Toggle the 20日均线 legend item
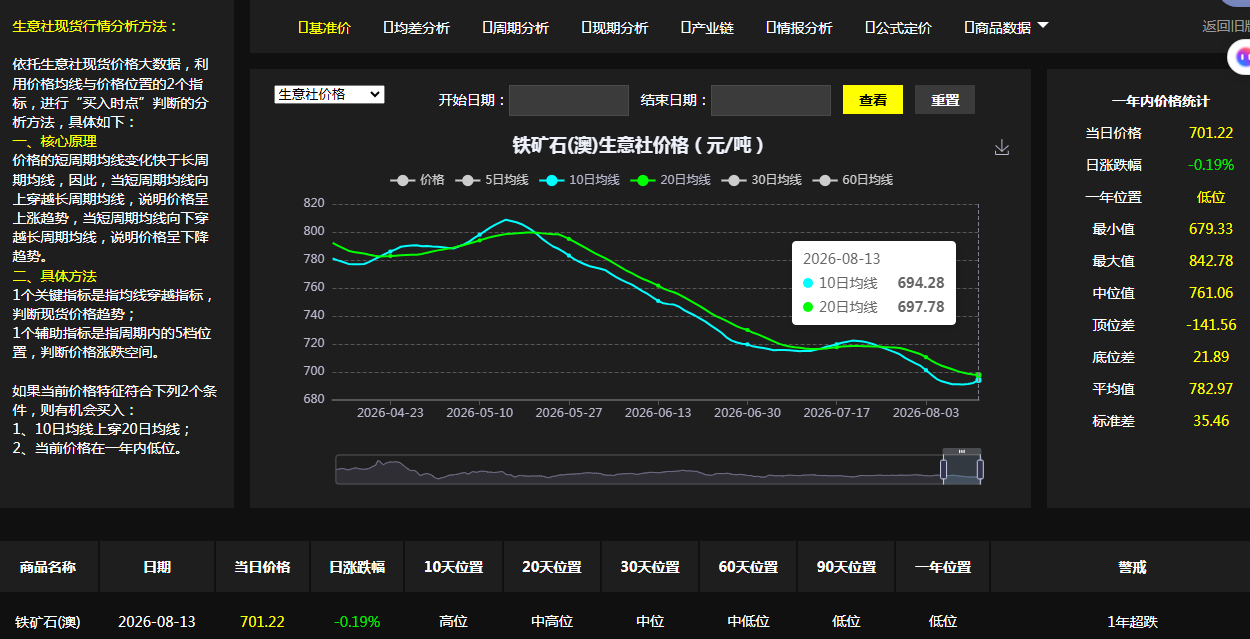The image size is (1250, 639). (673, 180)
